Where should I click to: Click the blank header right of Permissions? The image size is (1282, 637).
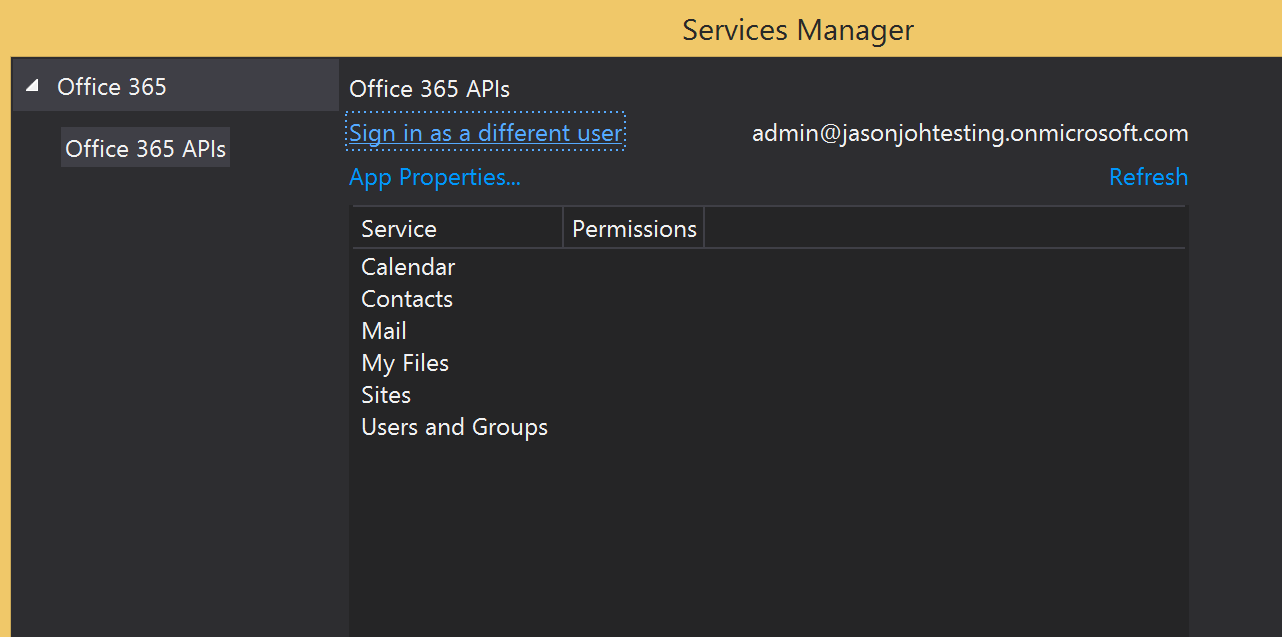[x=944, y=229]
